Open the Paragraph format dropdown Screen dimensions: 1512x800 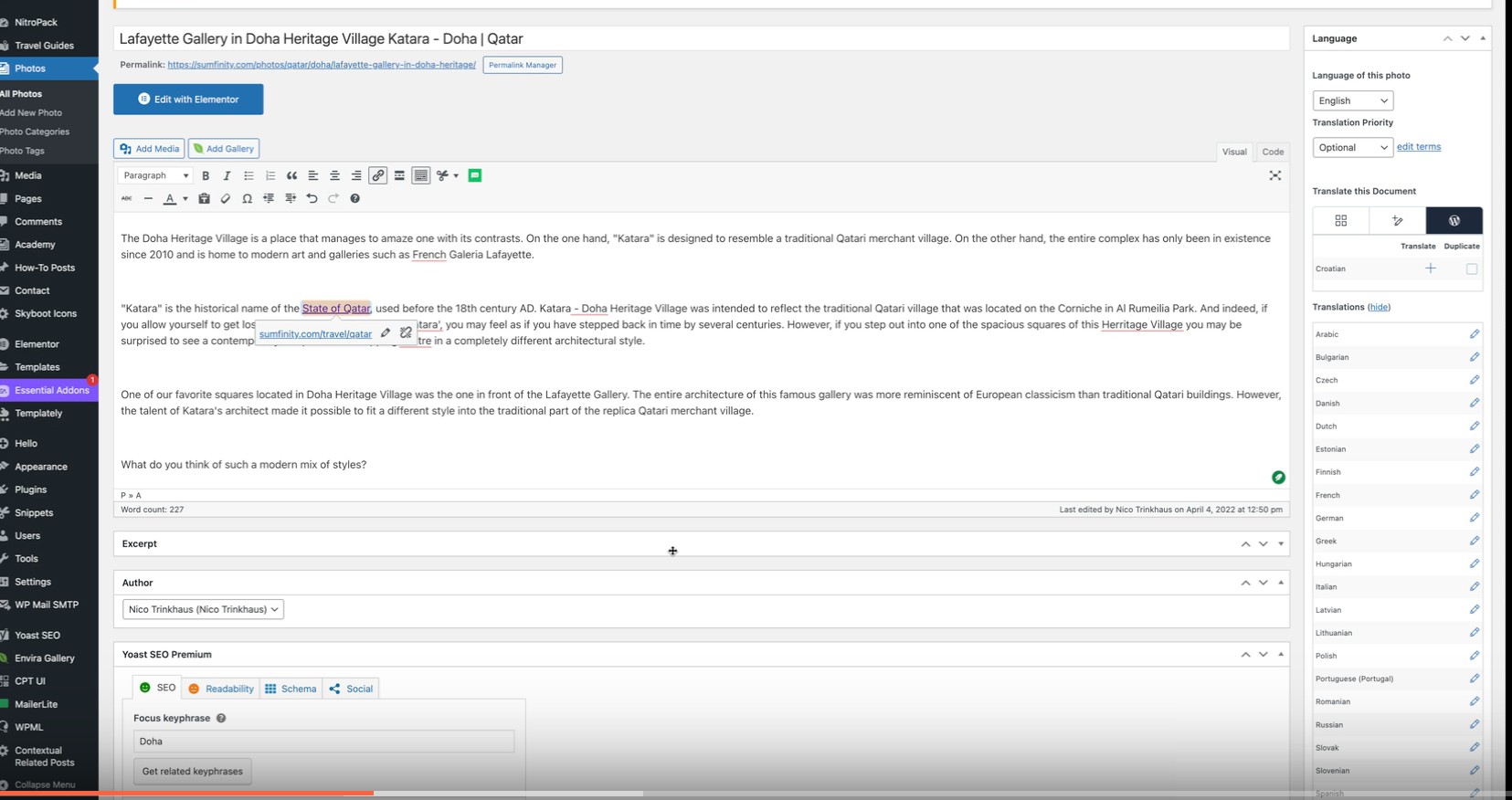coord(155,175)
